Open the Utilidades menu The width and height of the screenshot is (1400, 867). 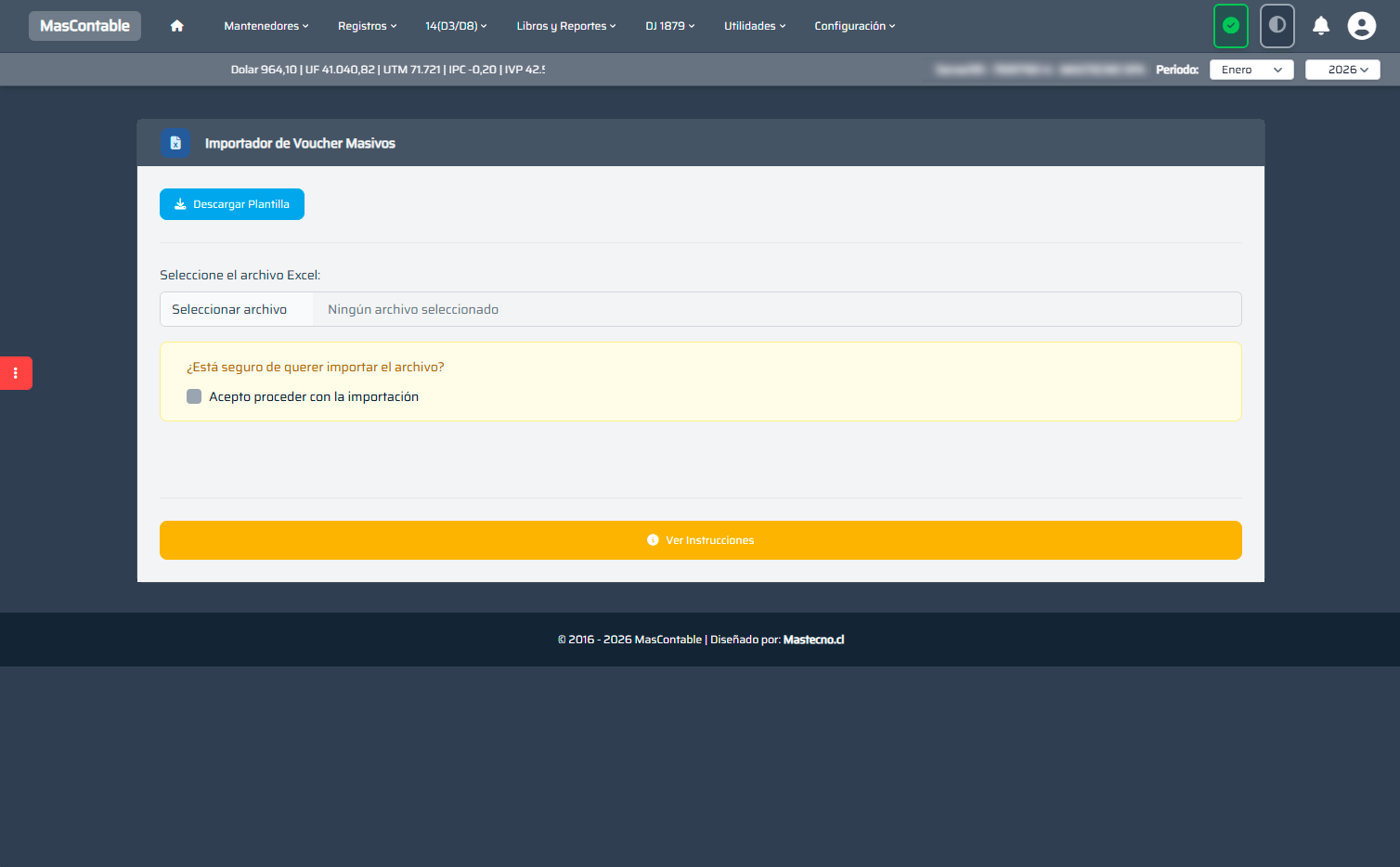(x=755, y=26)
